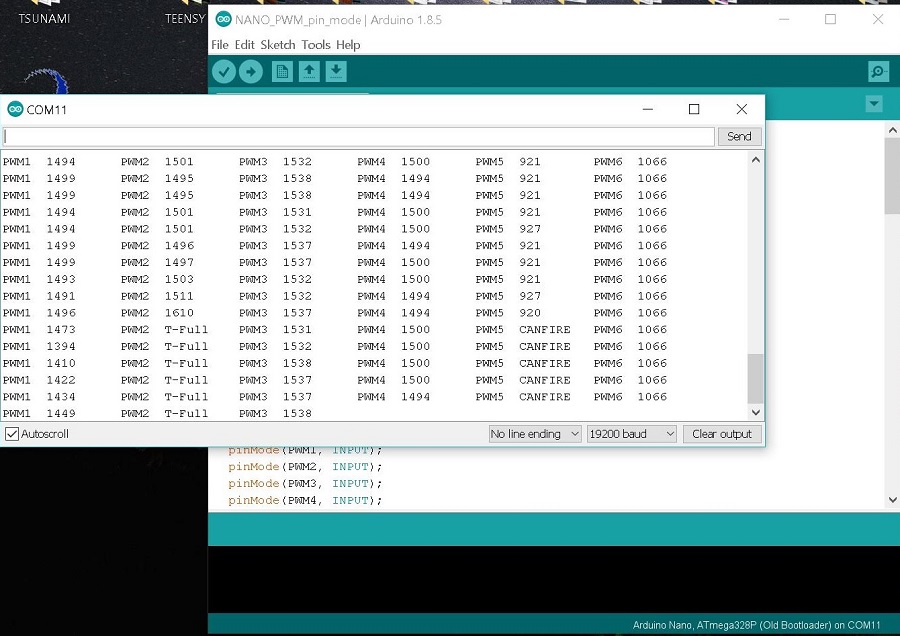This screenshot has width=900, height=636.
Task: Open the File menu
Action: click(x=219, y=45)
